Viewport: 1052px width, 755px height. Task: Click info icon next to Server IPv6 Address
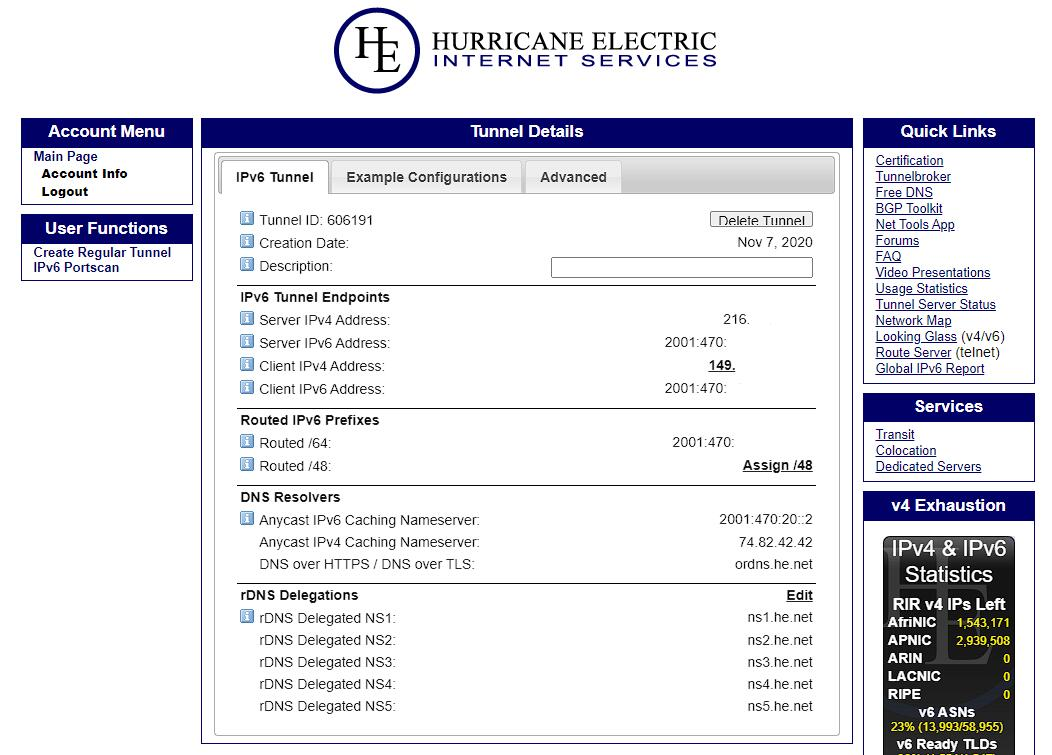coord(247,341)
